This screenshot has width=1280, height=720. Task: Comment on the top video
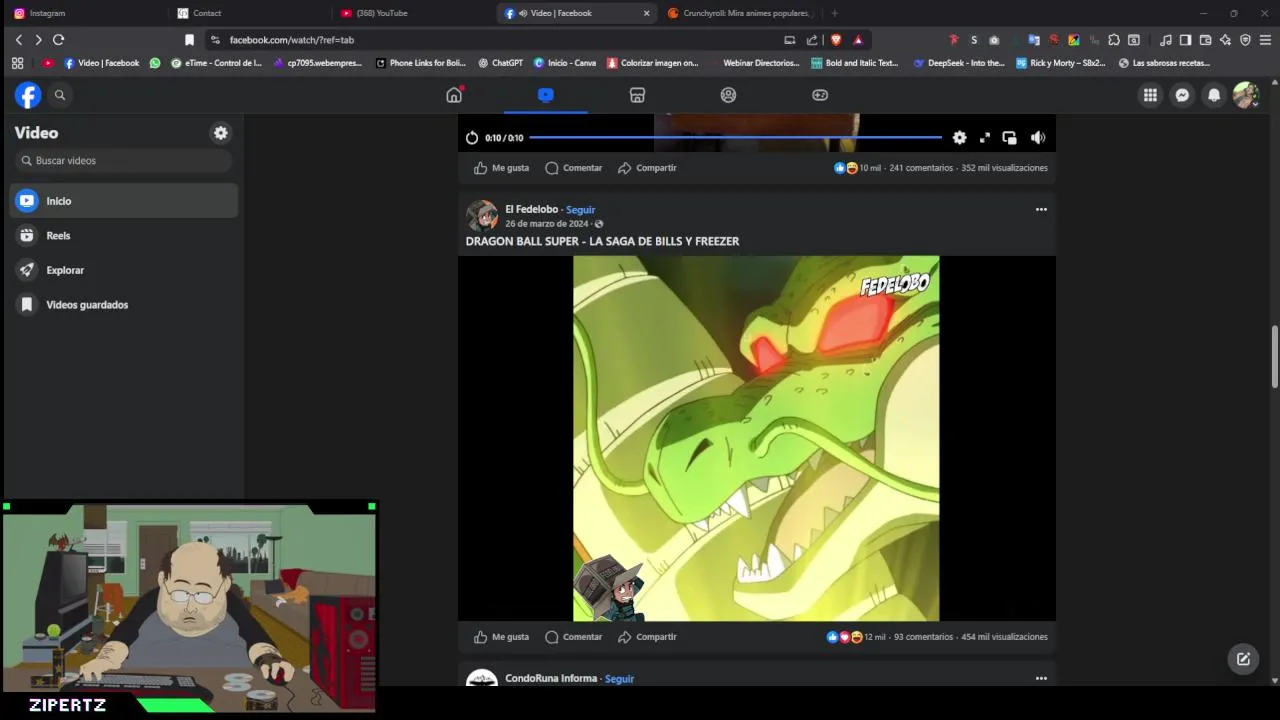tap(573, 168)
